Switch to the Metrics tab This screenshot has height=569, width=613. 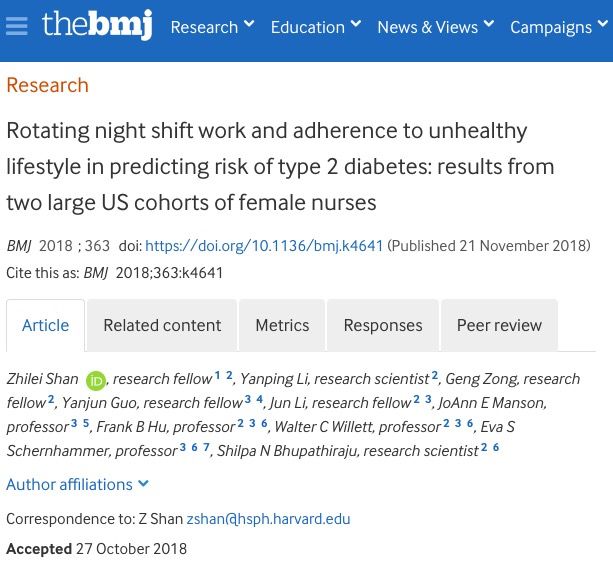point(282,325)
